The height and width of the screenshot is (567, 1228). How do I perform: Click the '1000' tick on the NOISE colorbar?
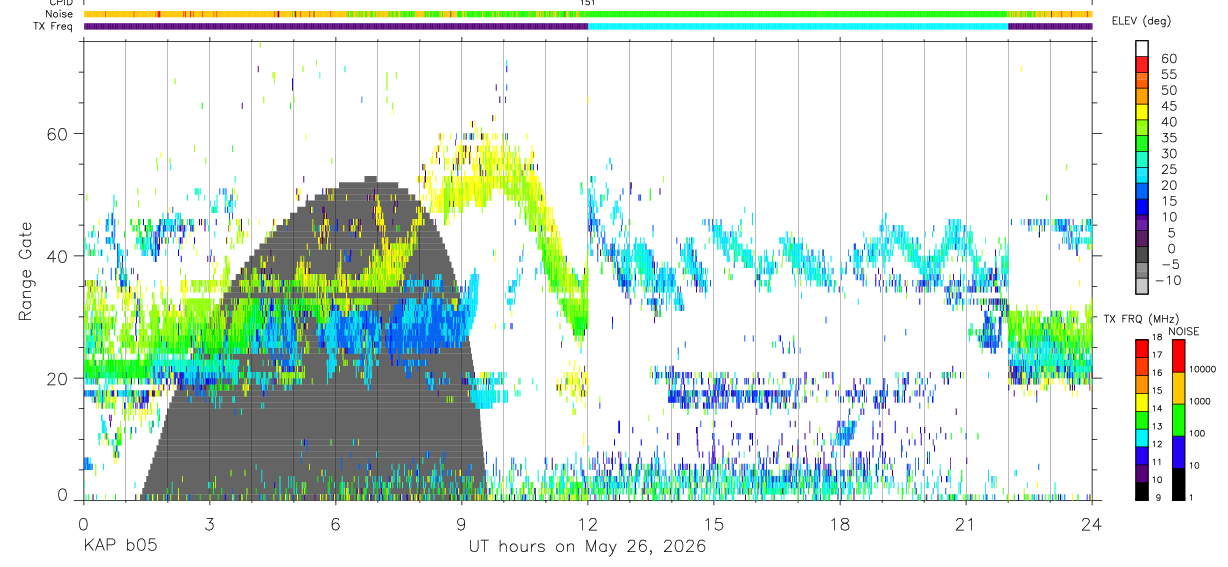coord(1202,401)
